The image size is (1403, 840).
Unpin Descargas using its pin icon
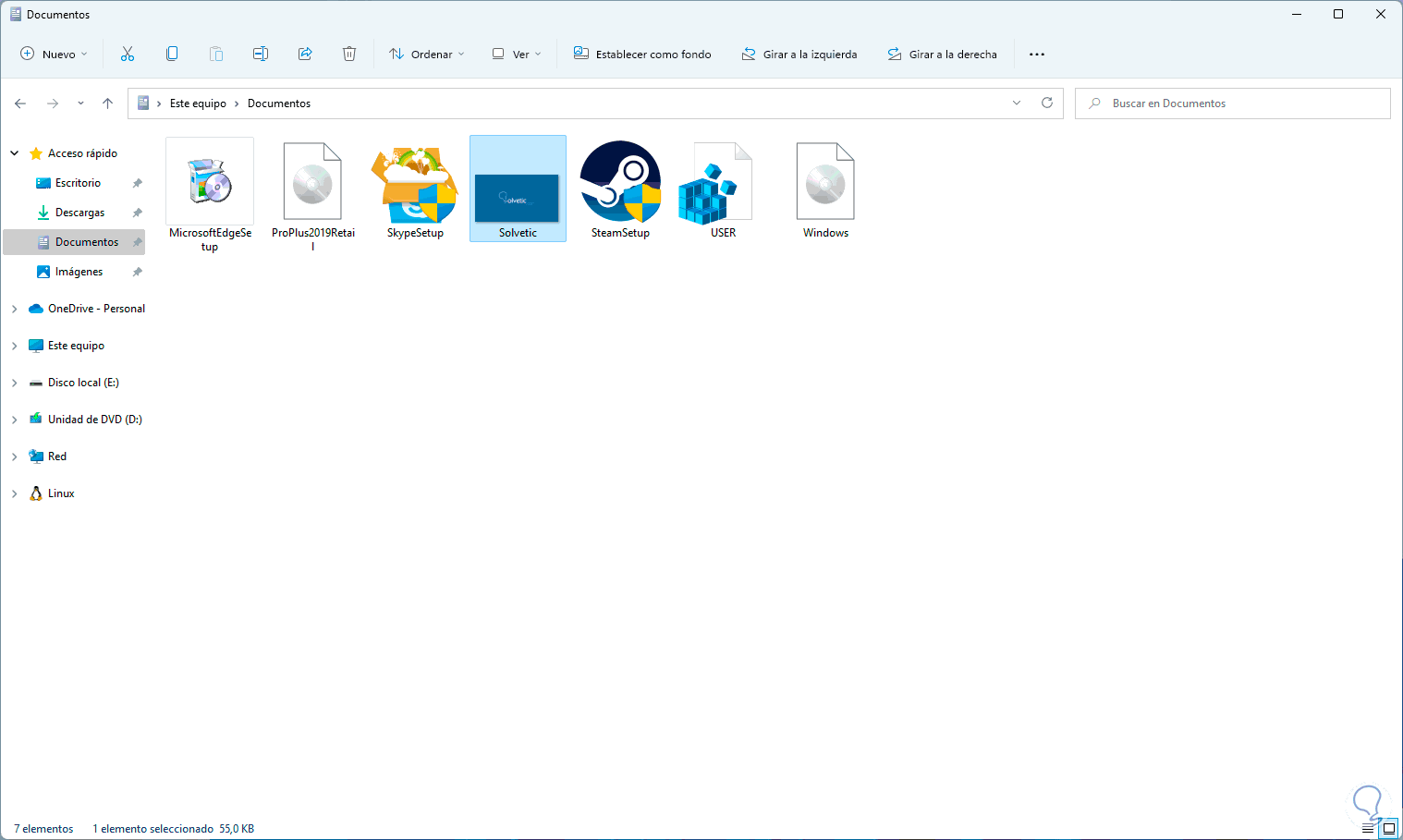pos(138,213)
